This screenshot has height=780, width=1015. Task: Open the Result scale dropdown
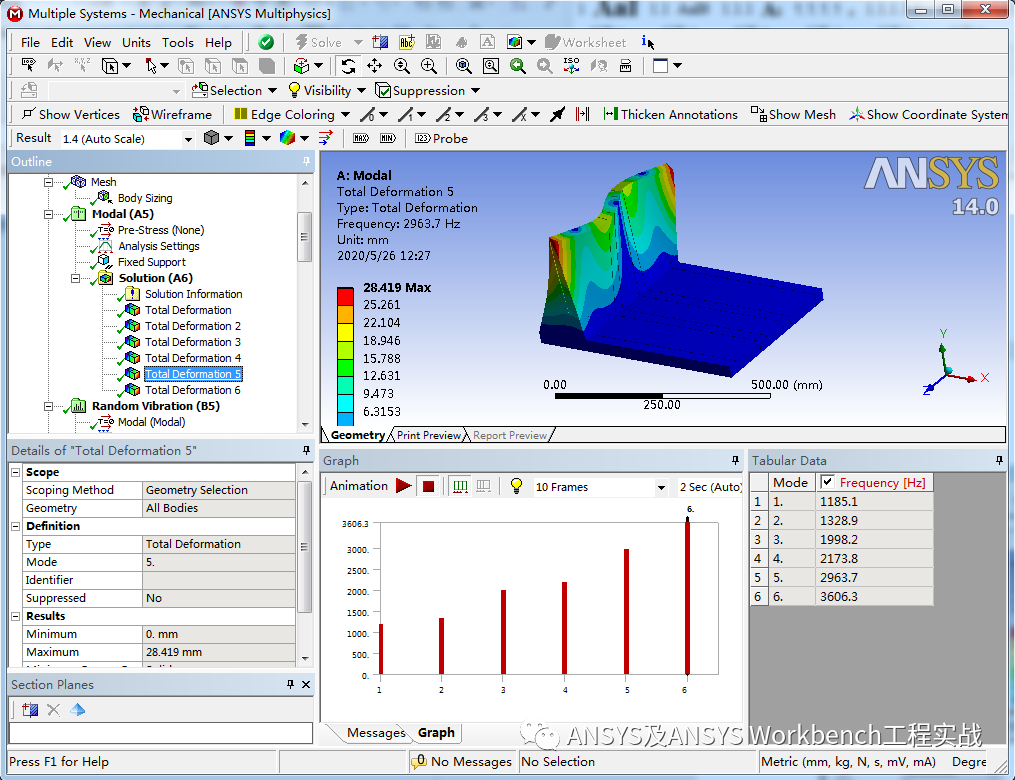[188, 139]
